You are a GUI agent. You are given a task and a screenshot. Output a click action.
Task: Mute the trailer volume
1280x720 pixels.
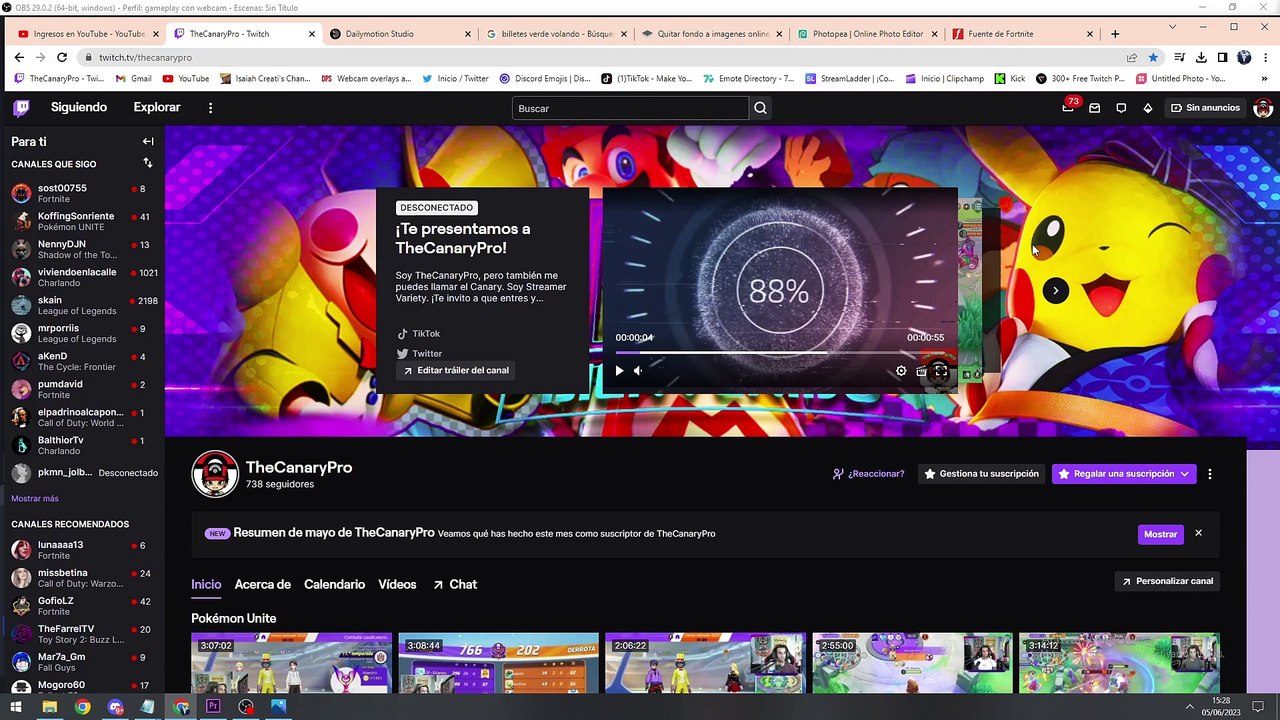coord(638,371)
